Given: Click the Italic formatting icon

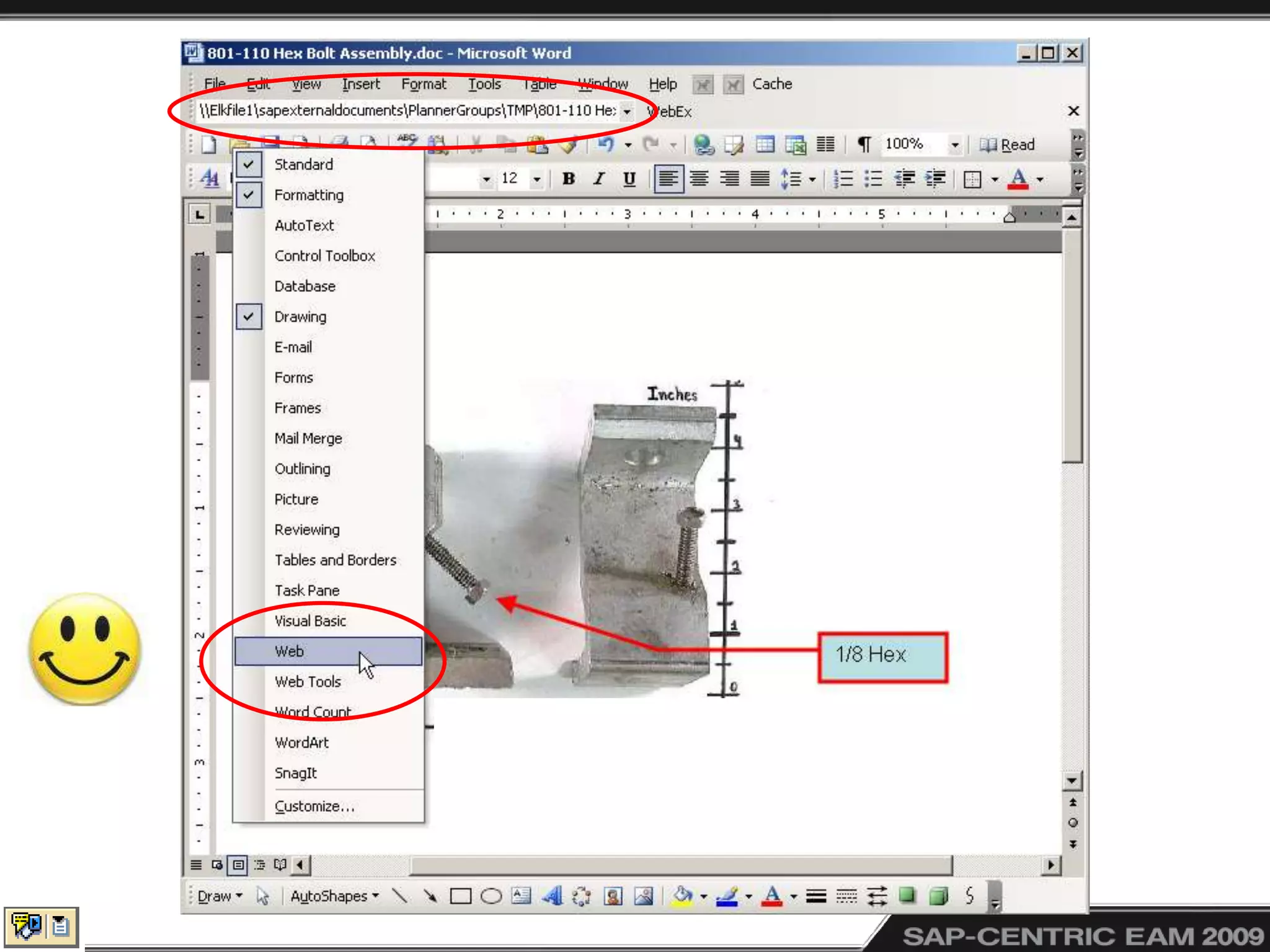Looking at the screenshot, I should (x=598, y=179).
